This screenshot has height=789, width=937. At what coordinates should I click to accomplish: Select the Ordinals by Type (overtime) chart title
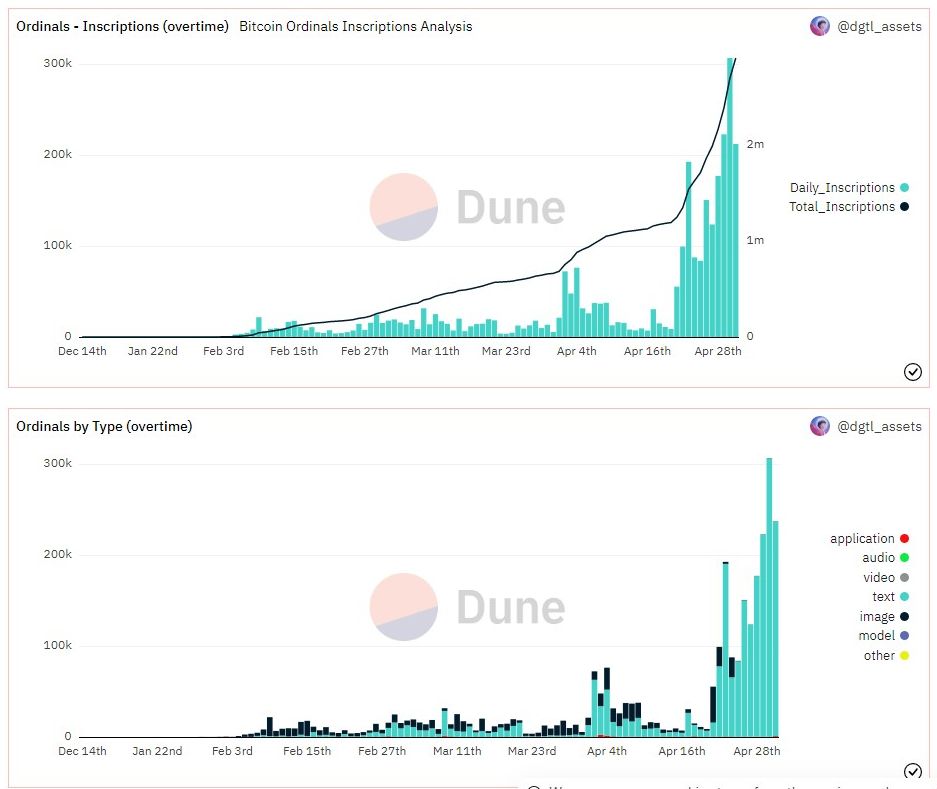click(x=103, y=426)
